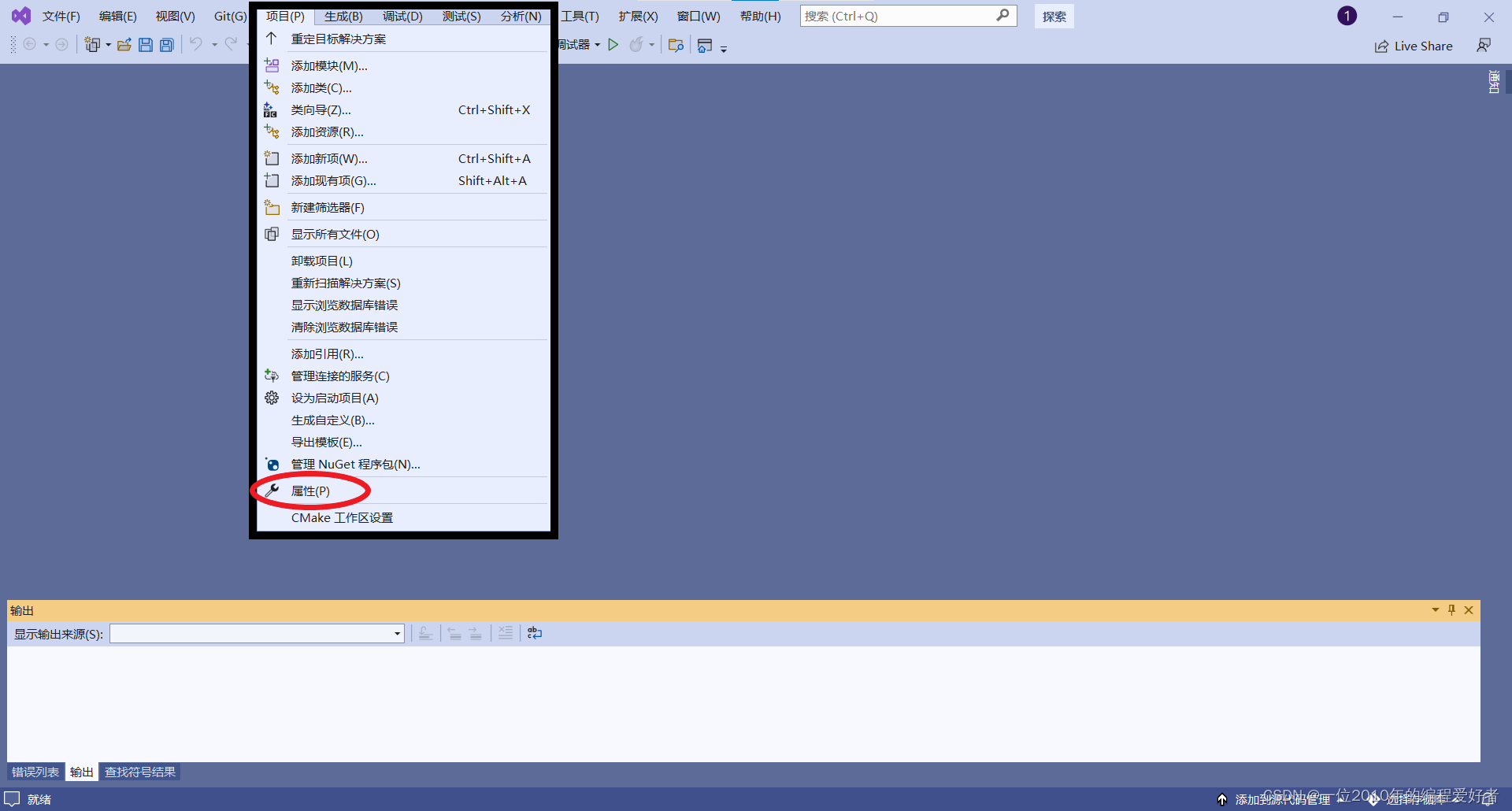
Task: Click the save all icon
Action: (167, 45)
